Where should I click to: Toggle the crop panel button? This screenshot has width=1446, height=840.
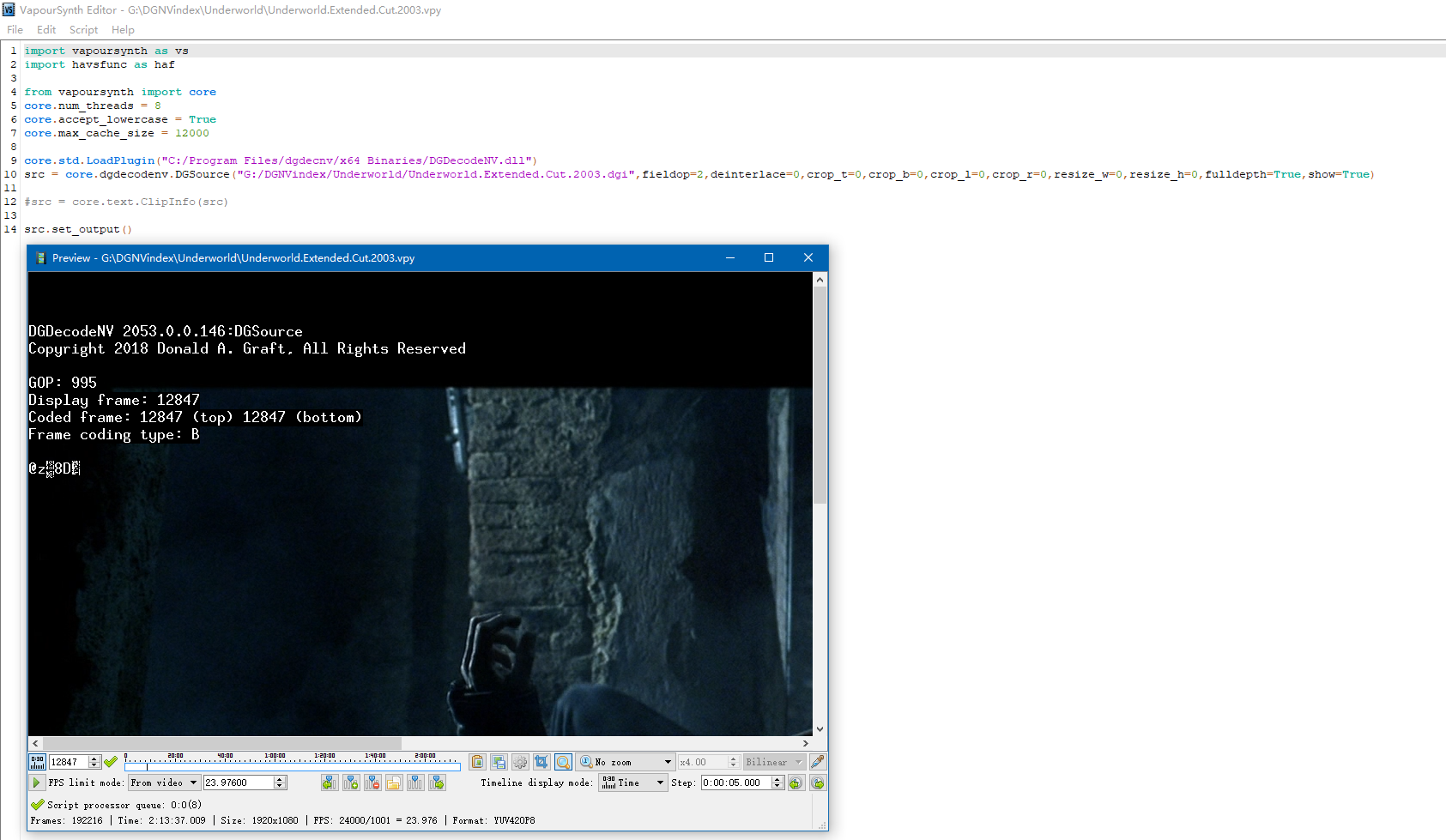(541, 762)
